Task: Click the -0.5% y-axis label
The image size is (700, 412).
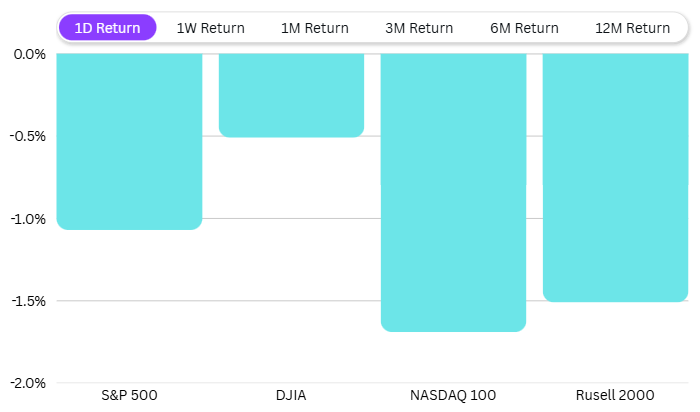Action: 28,136
